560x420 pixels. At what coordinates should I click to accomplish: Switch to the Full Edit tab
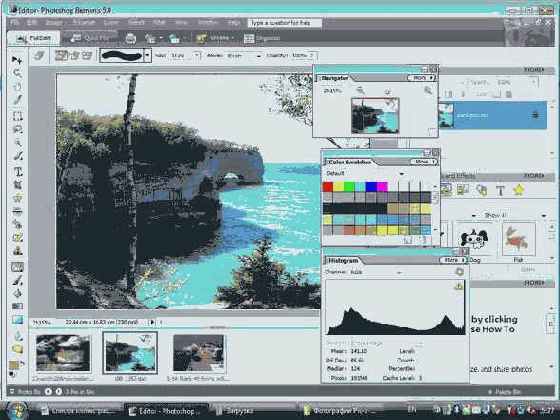(x=34, y=38)
